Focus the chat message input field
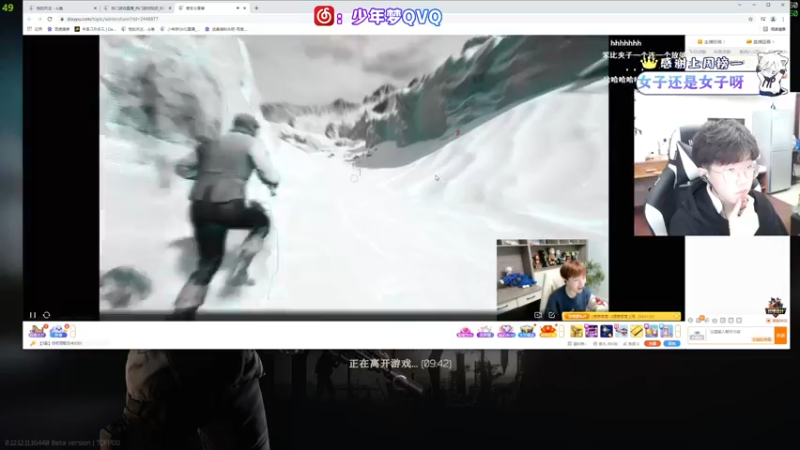Screen dimensions: 800x450 741,336
